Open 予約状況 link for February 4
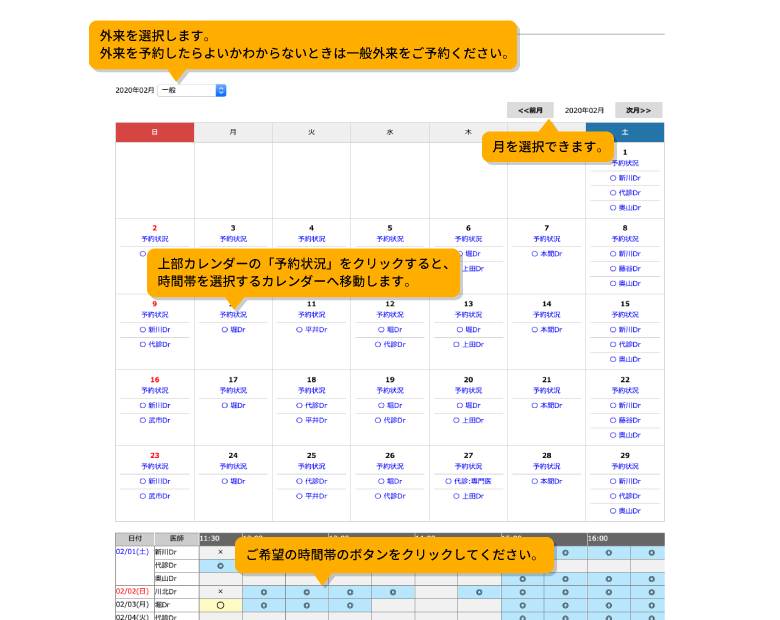 coord(311,239)
